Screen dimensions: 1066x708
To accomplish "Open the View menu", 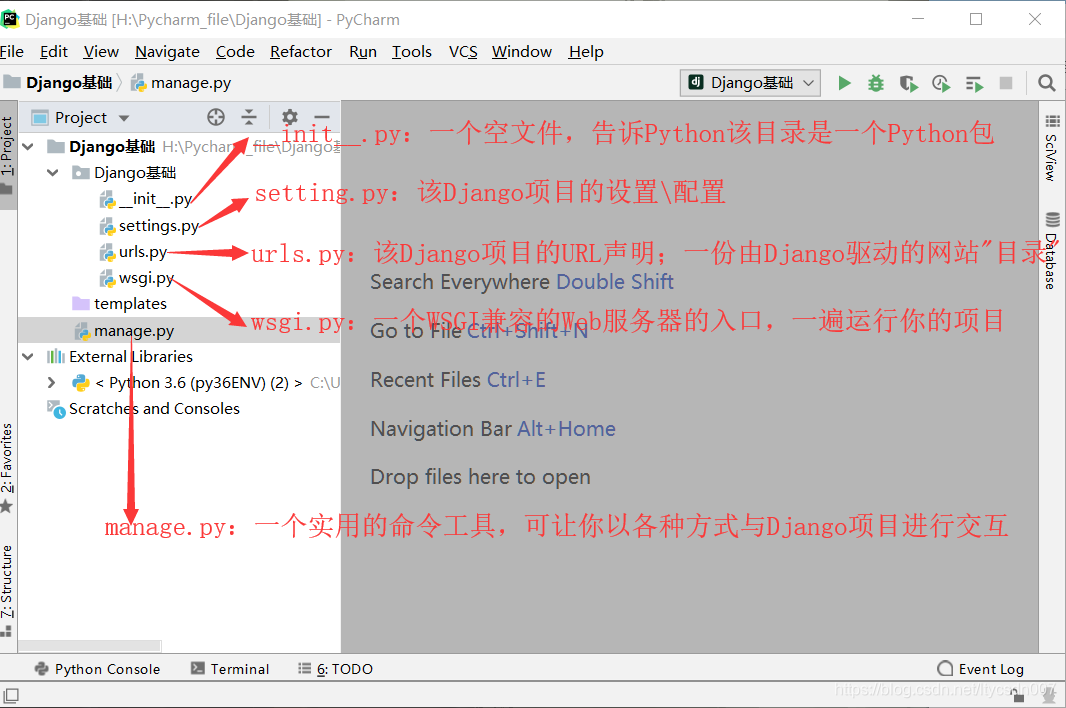I will point(101,52).
